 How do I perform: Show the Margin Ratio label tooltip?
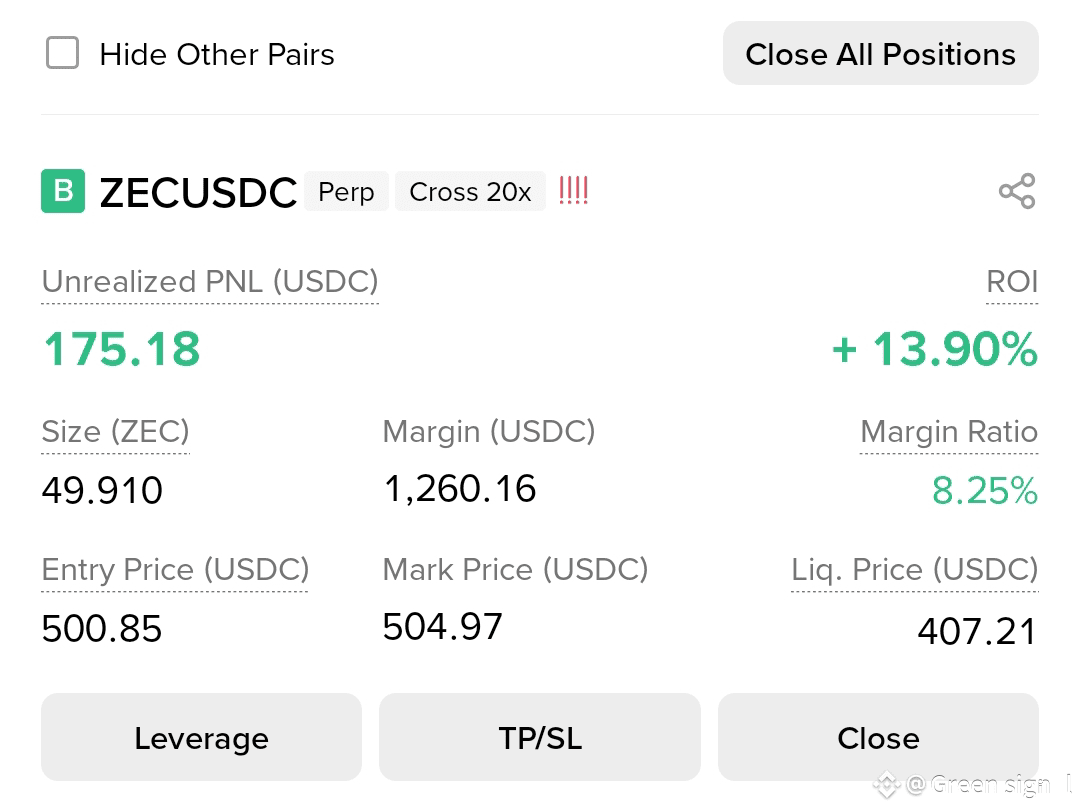(x=949, y=432)
